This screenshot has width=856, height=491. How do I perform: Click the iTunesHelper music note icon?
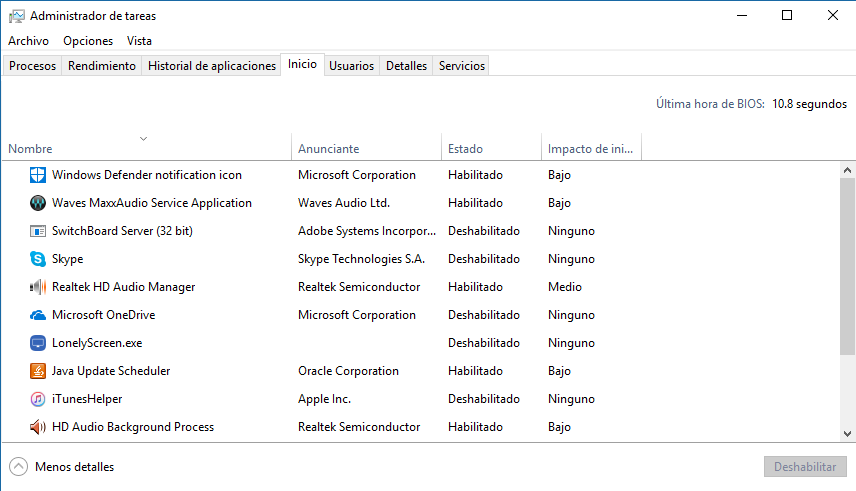click(38, 399)
